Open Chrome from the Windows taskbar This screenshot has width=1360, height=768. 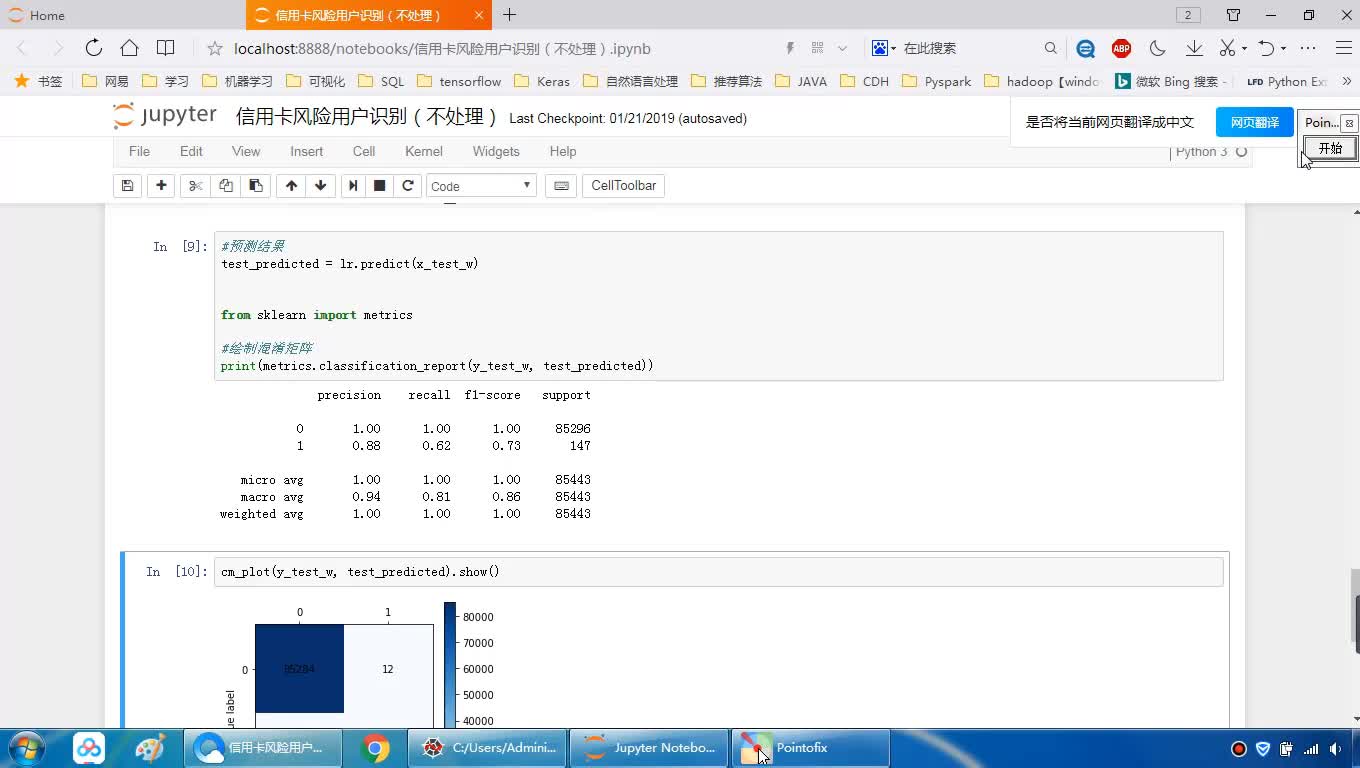(x=376, y=748)
